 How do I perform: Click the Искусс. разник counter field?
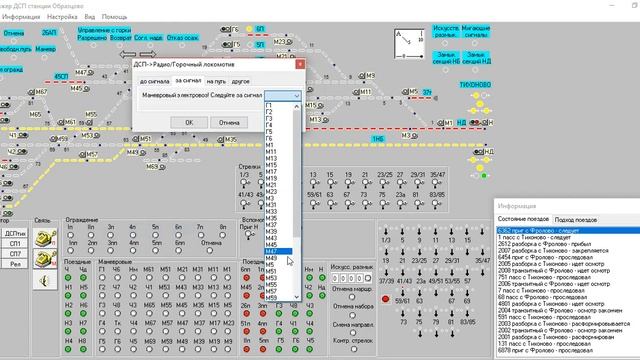point(351,278)
